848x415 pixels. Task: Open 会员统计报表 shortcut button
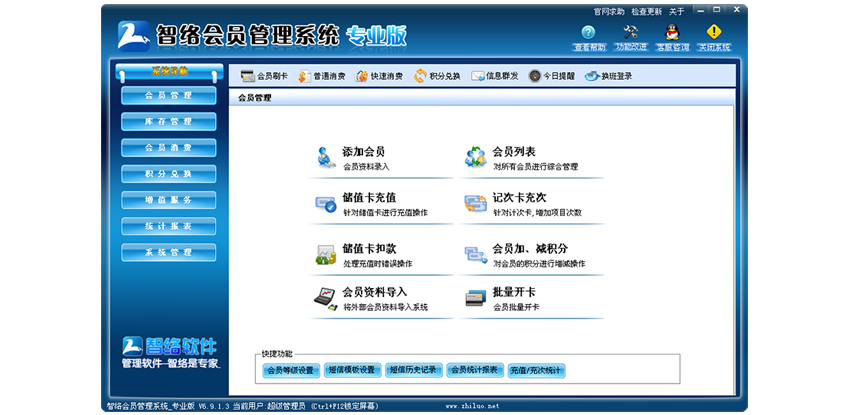(x=475, y=371)
